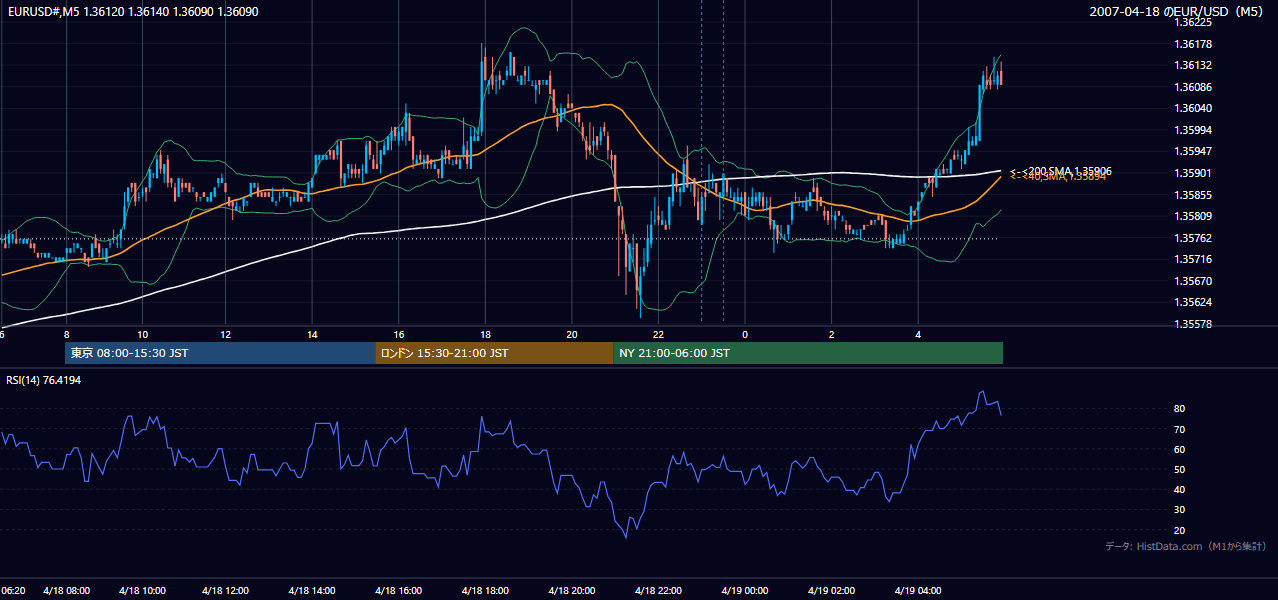Screen dimensions: 1278x600
Task: Click hour label 10 below the price chart
Action: 142,334
